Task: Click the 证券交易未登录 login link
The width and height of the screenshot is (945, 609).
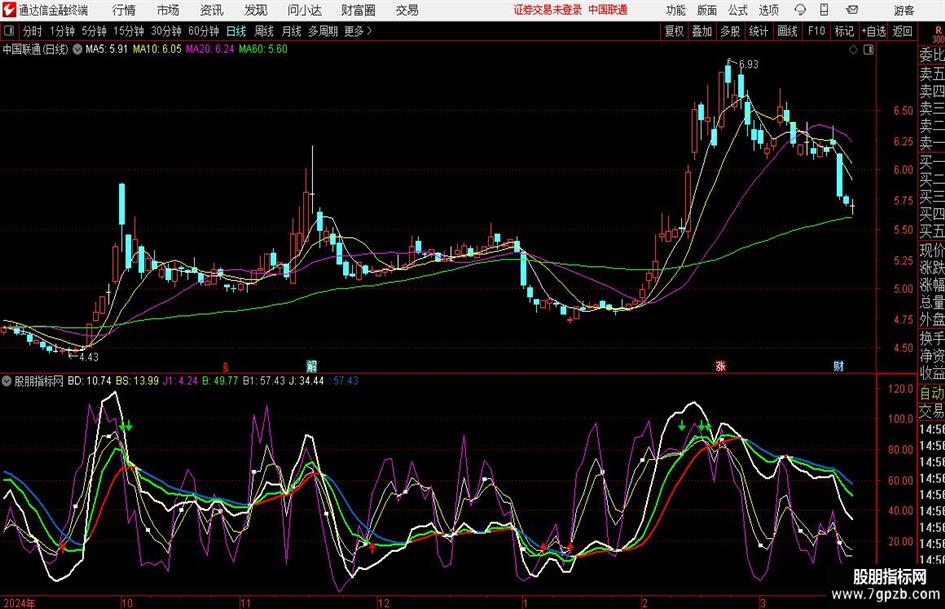Action: coord(548,10)
